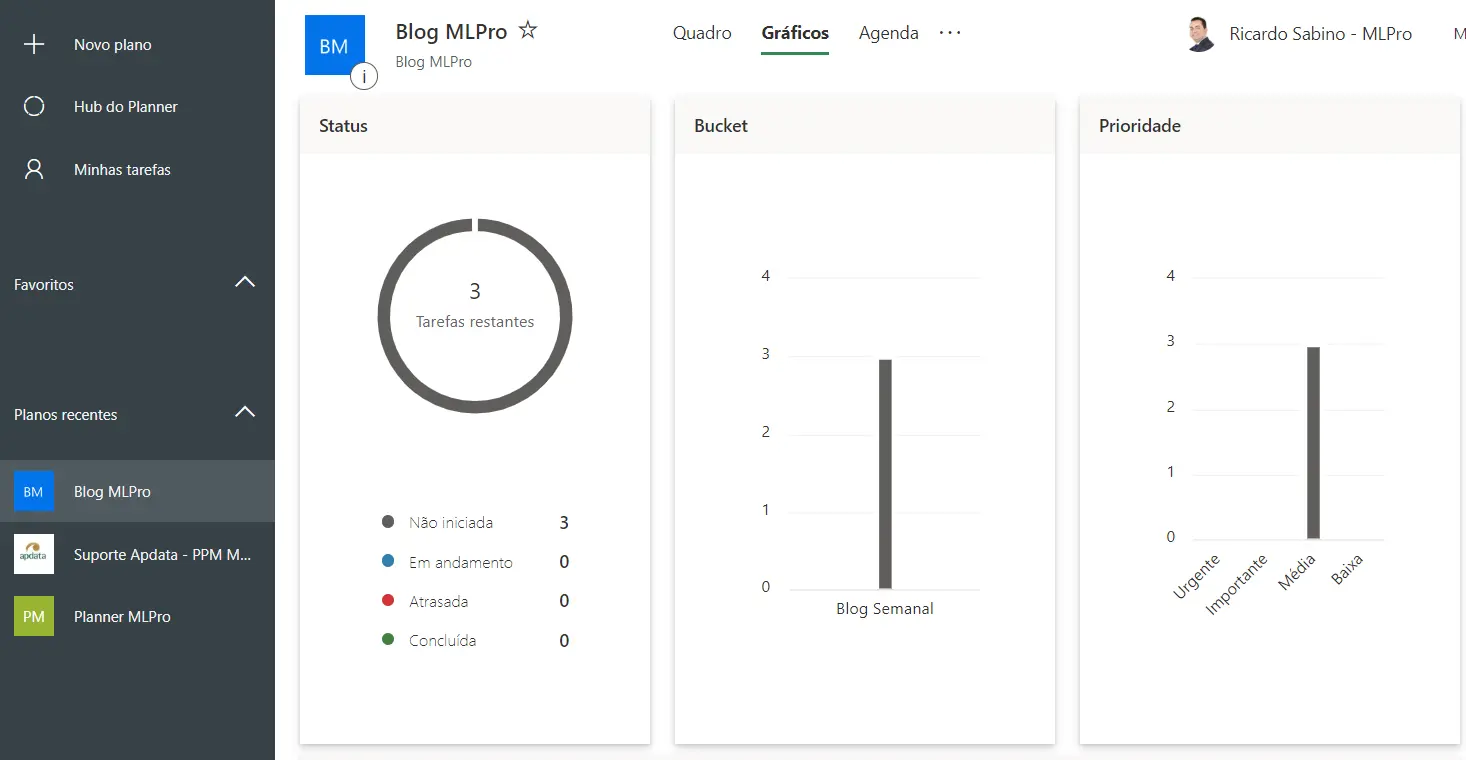1466x760 pixels.
Task: Open the info (i) icon below the plan logo
Action: pos(364,77)
